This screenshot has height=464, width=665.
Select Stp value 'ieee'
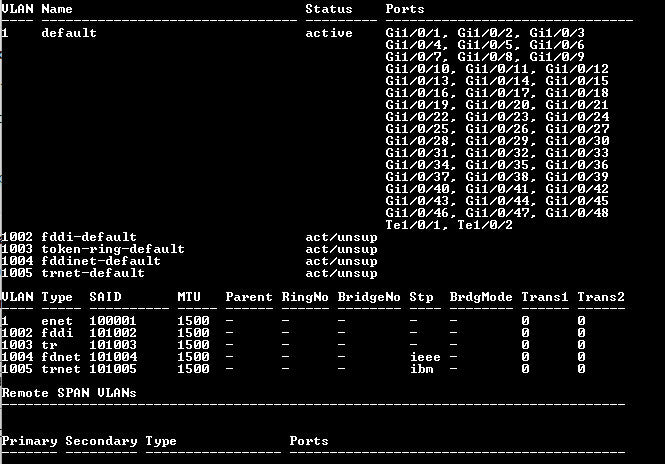tap(425, 357)
